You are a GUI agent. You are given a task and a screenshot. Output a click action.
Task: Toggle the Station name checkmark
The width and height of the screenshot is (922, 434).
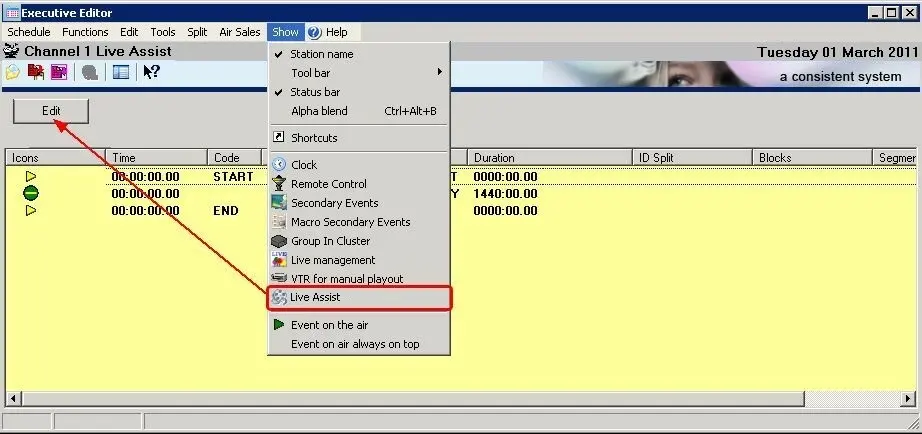pos(321,54)
